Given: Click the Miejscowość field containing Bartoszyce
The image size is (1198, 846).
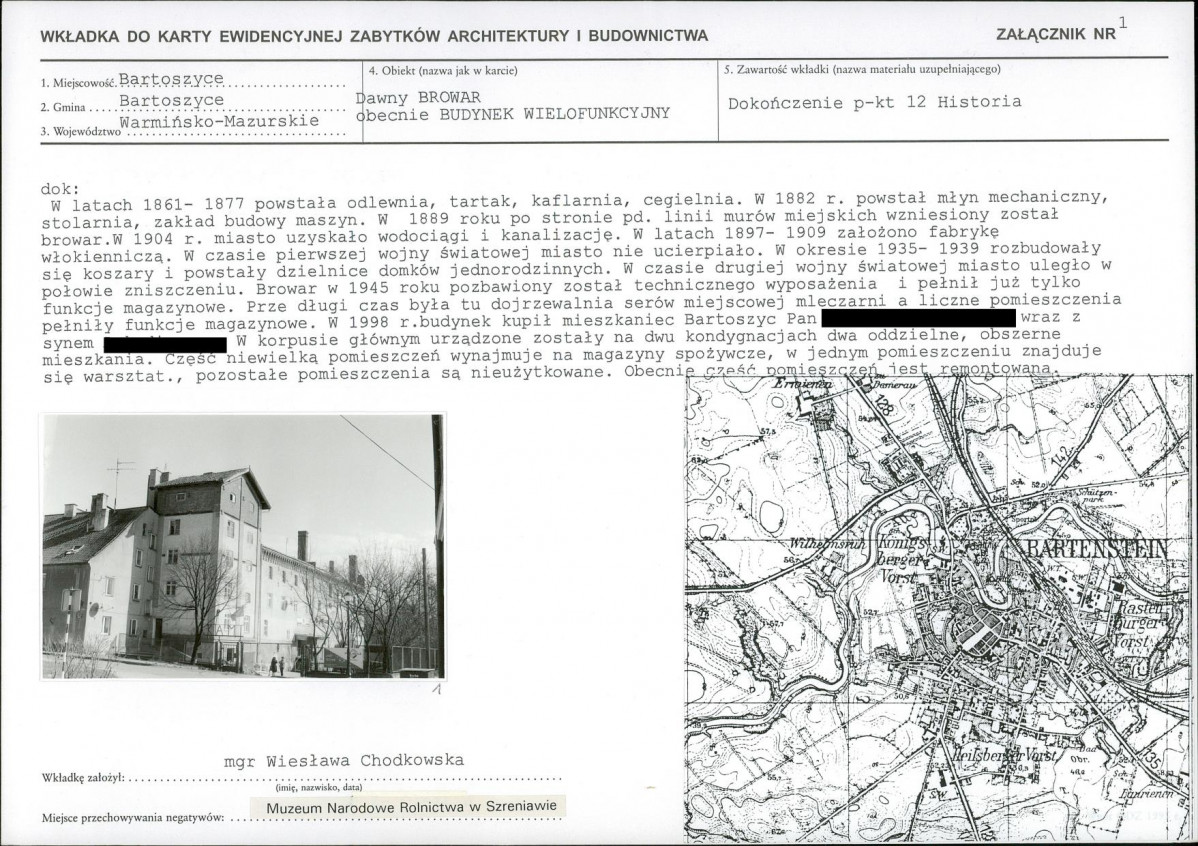Looking at the screenshot, I should pyautogui.click(x=171, y=79).
